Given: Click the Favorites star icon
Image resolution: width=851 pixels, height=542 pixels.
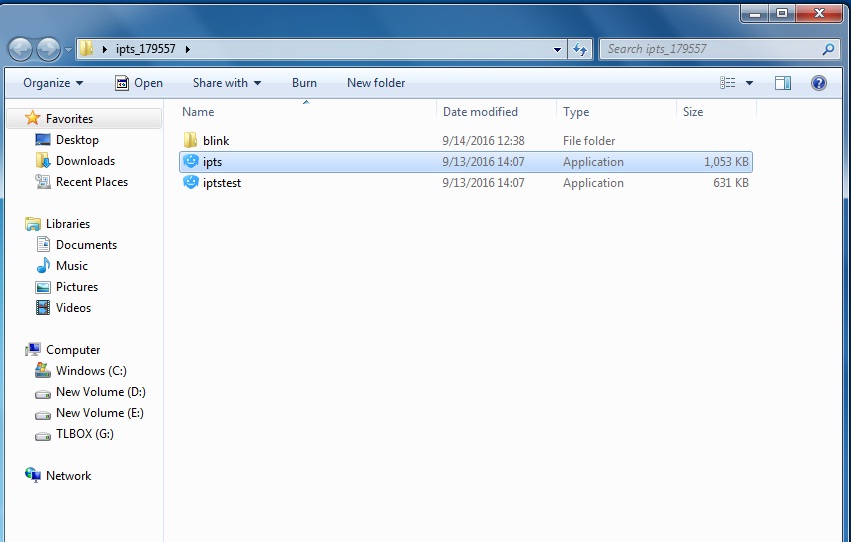Looking at the screenshot, I should 33,118.
